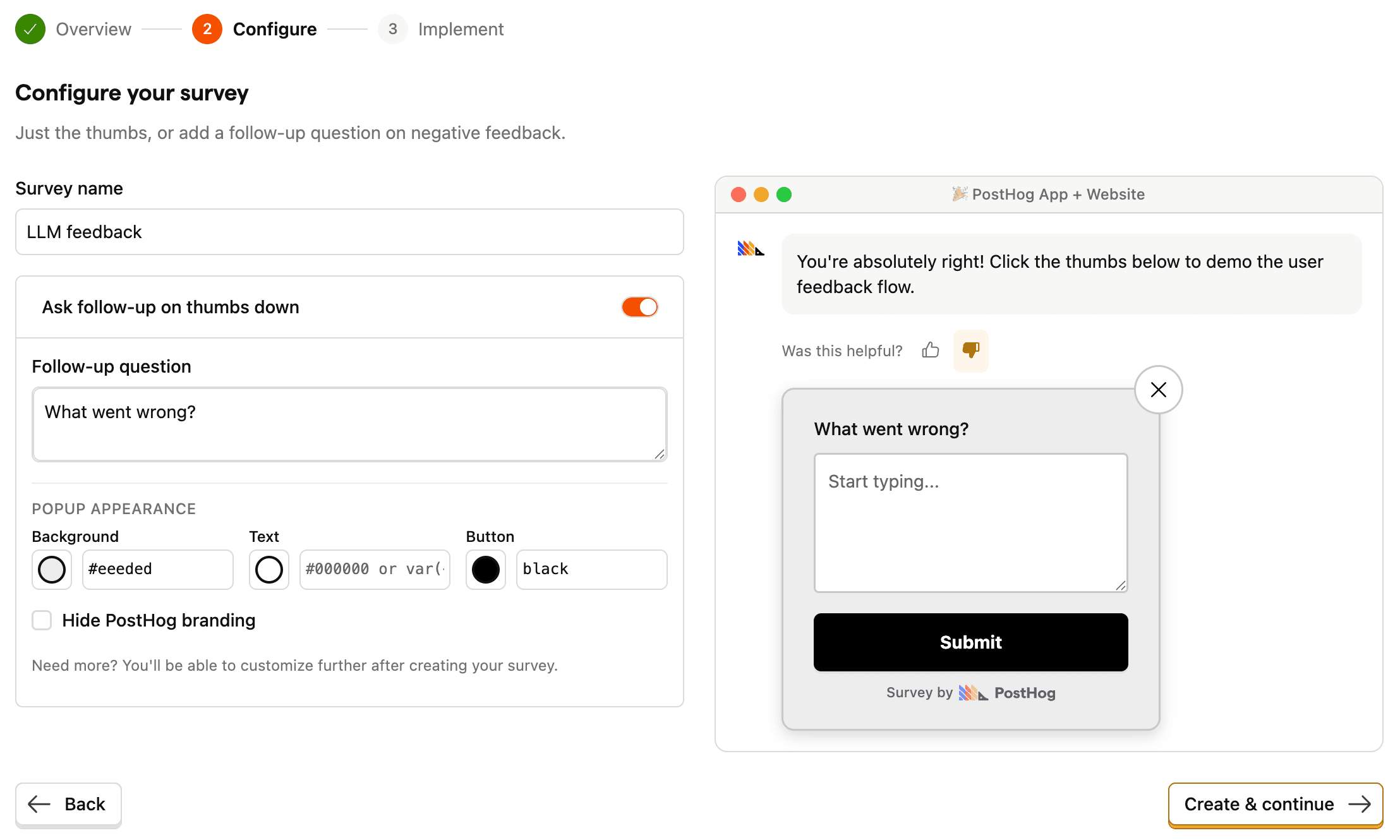1400x840 pixels.
Task: Click the Back button
Action: tap(68, 804)
